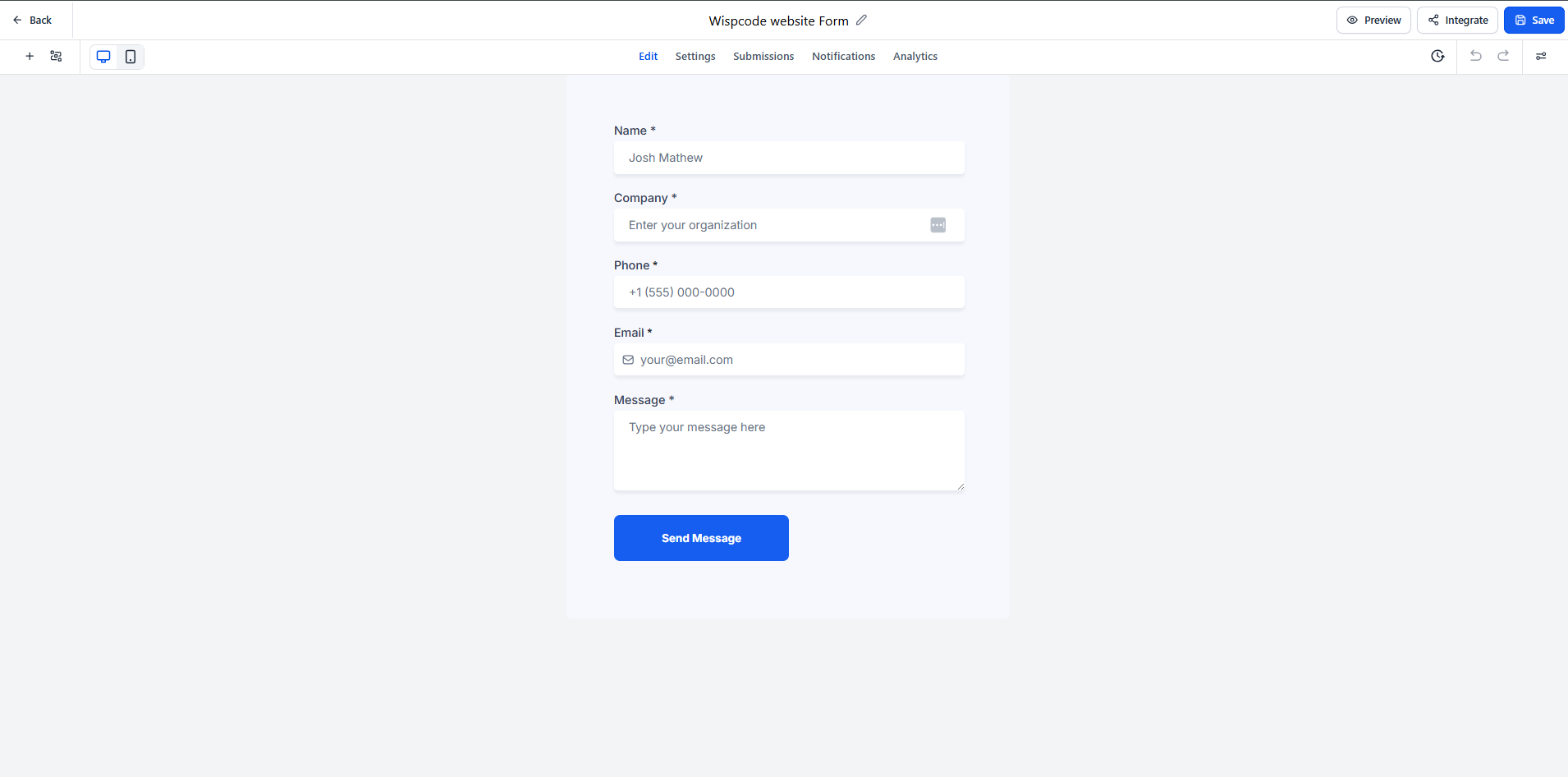The width and height of the screenshot is (1568, 777).
Task: Open the style settings sliders icon
Action: (1541, 56)
